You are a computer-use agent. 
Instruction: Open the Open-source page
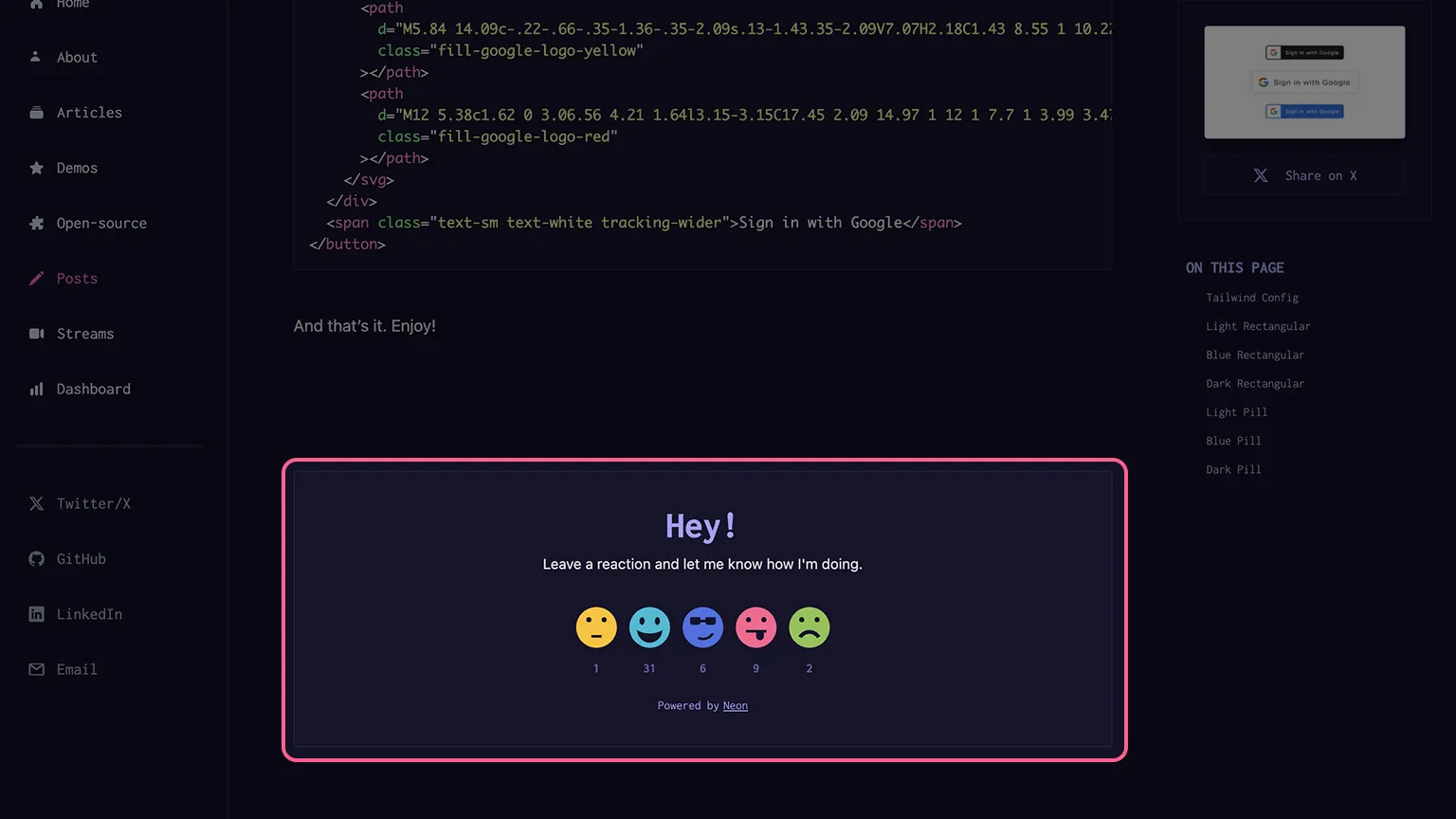100,224
